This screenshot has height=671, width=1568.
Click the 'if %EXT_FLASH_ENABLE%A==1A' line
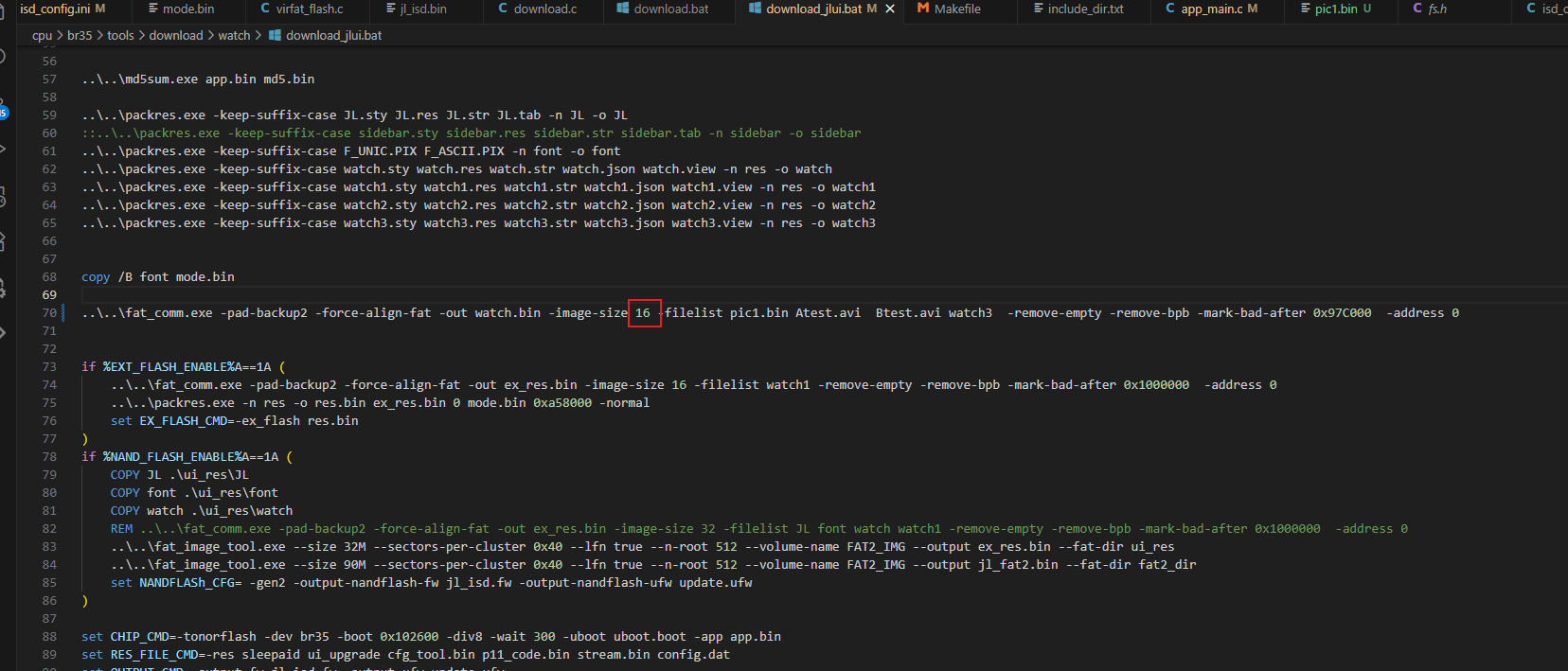click(184, 366)
